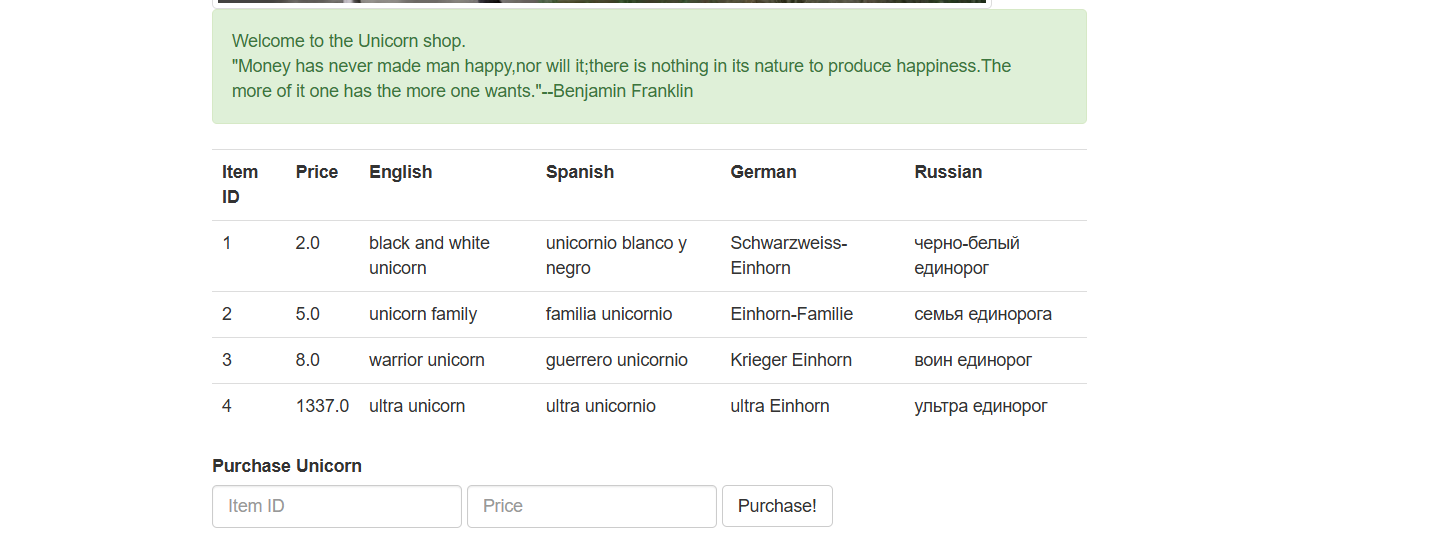Click into the Price input field
Viewport: 1442px width, 556px height.
(x=592, y=506)
